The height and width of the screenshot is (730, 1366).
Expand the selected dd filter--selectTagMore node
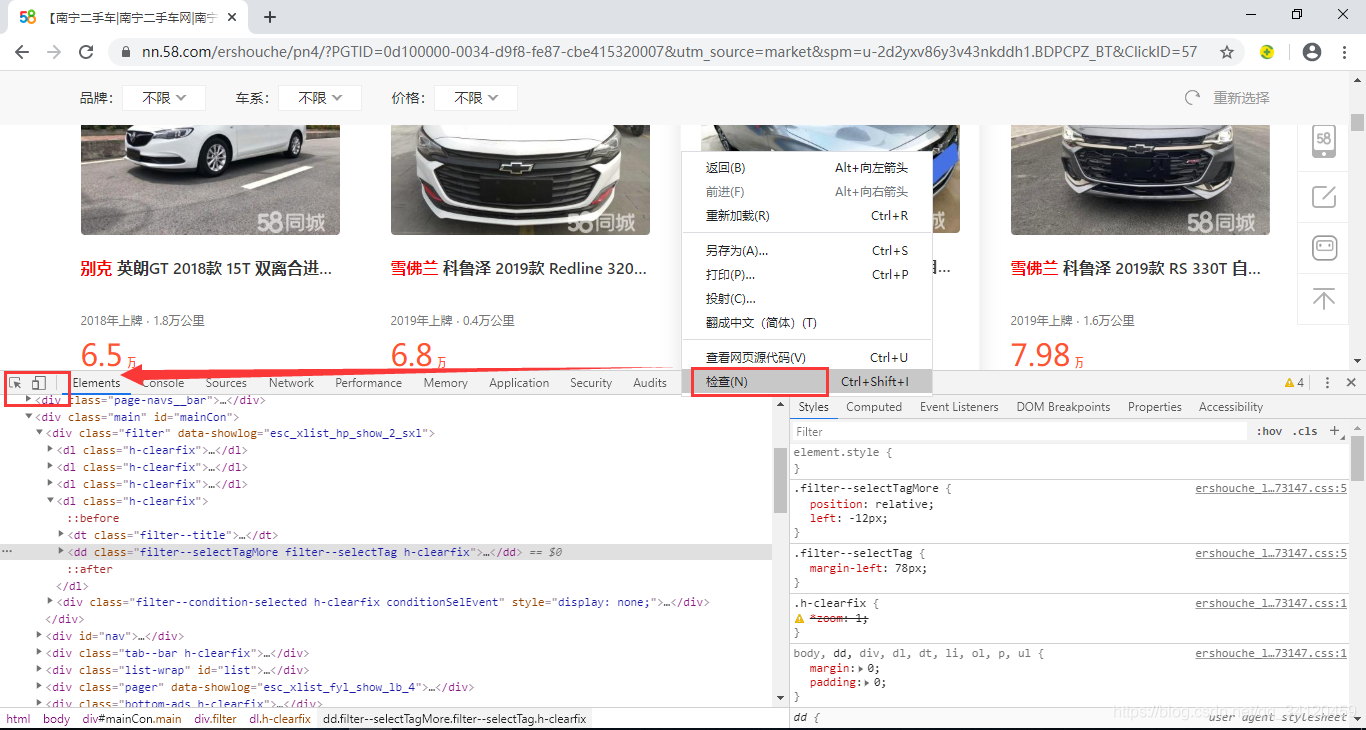coord(62,552)
